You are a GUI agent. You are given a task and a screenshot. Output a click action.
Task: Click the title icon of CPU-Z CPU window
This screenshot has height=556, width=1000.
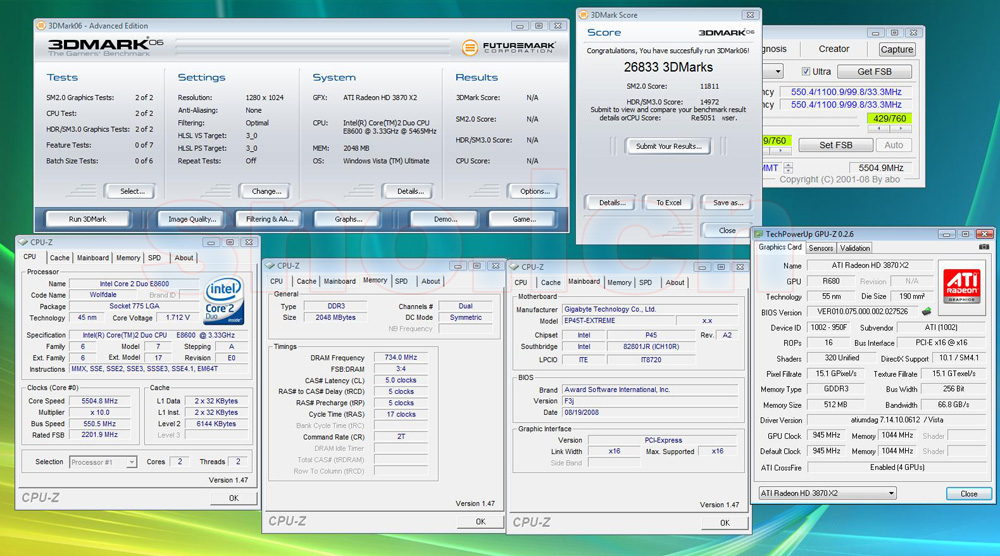coord(23,242)
